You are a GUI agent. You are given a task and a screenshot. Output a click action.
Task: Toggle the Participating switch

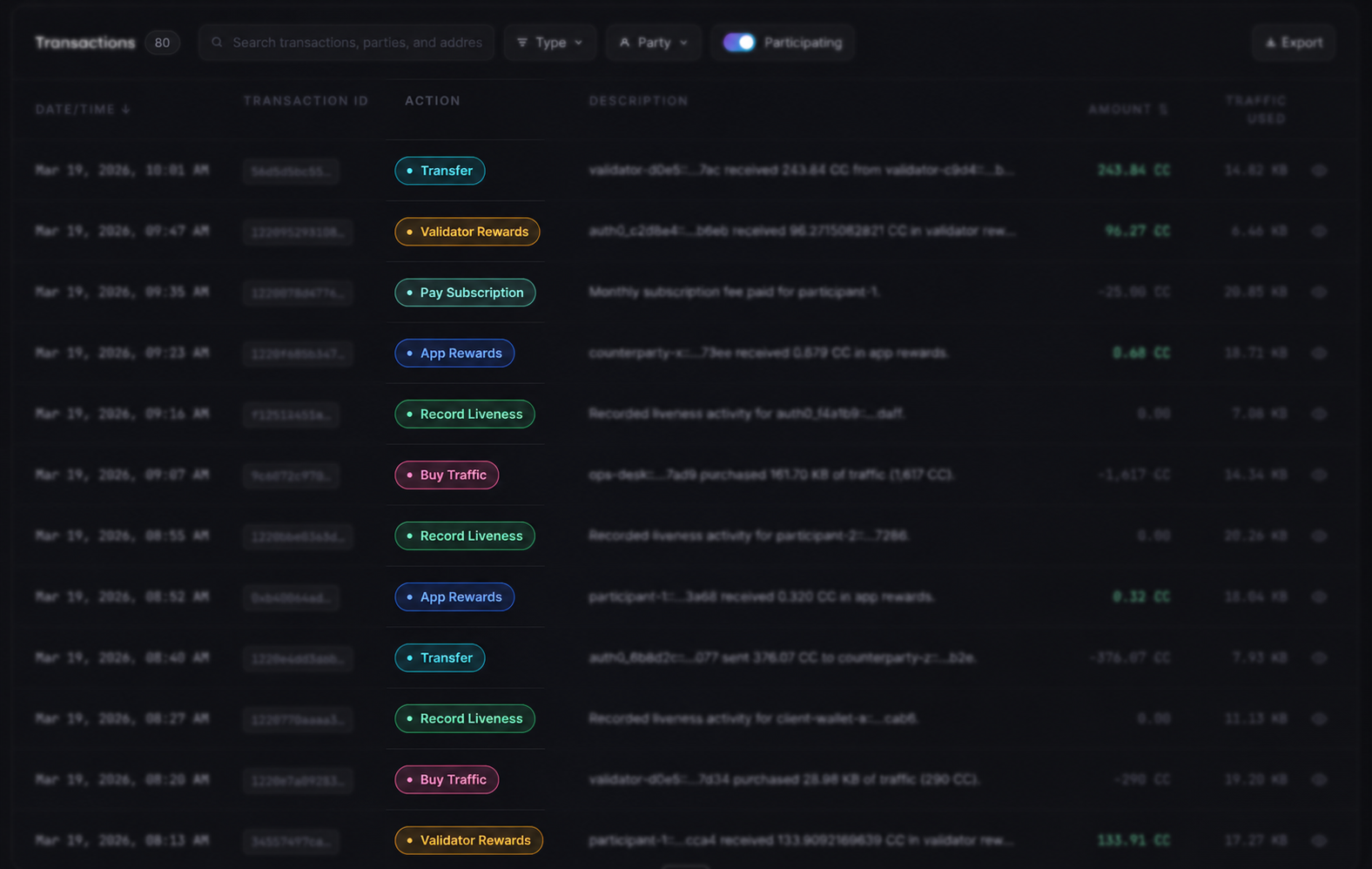[x=739, y=43]
